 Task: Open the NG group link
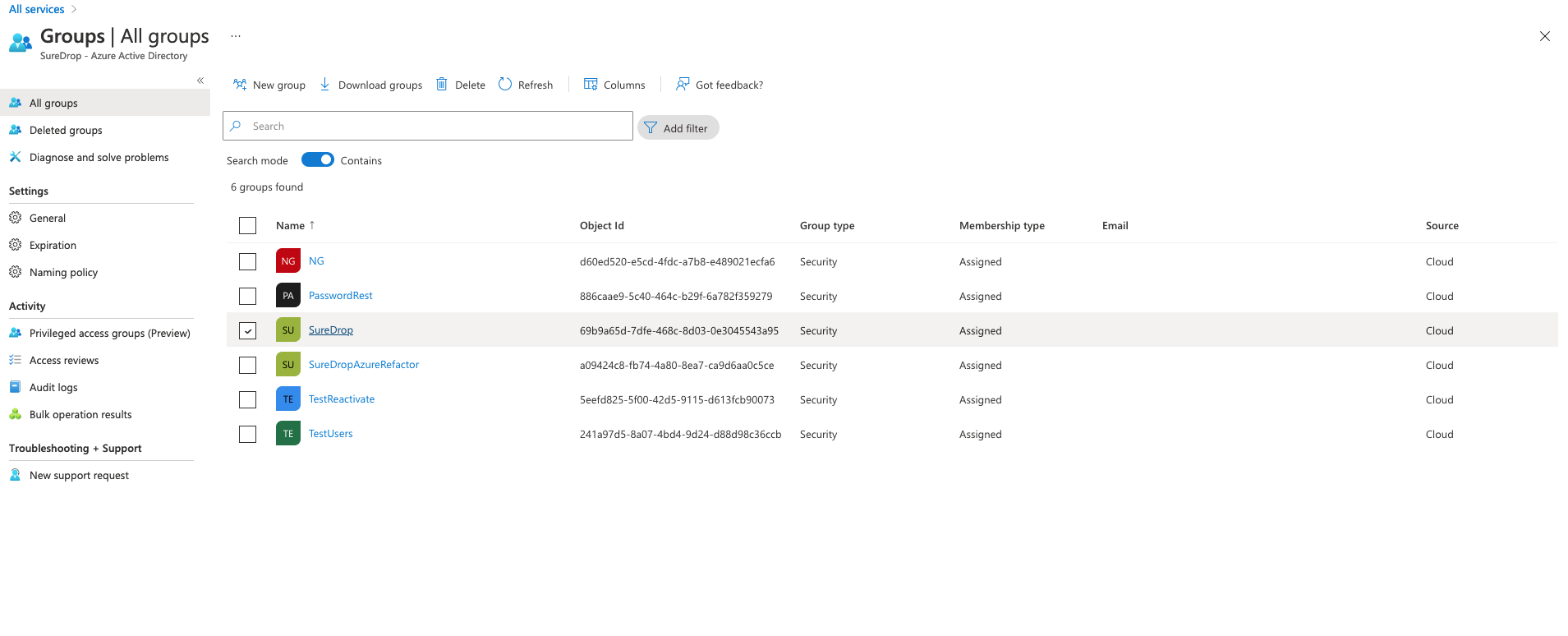(316, 260)
